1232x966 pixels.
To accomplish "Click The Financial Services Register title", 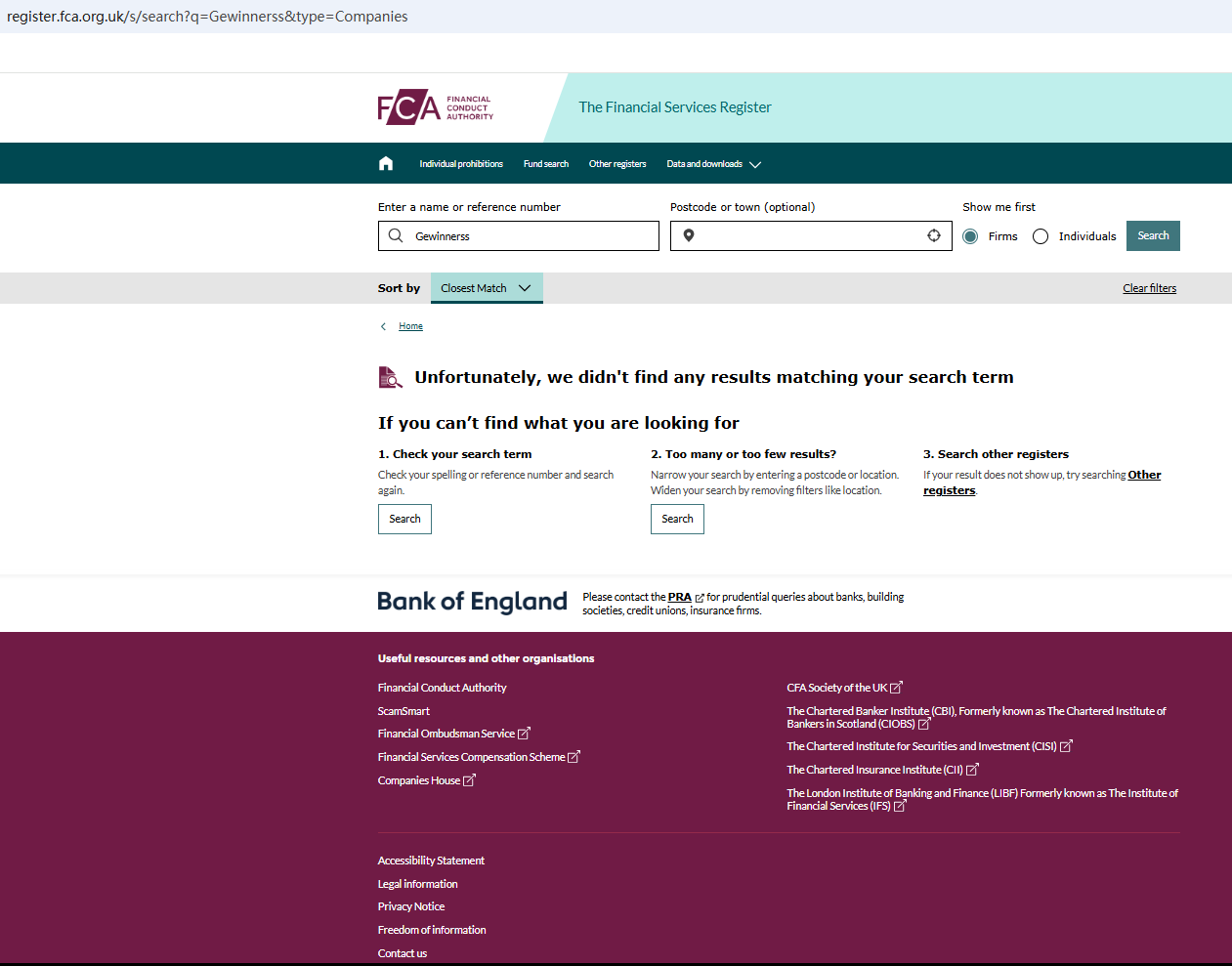I will pos(675,107).
